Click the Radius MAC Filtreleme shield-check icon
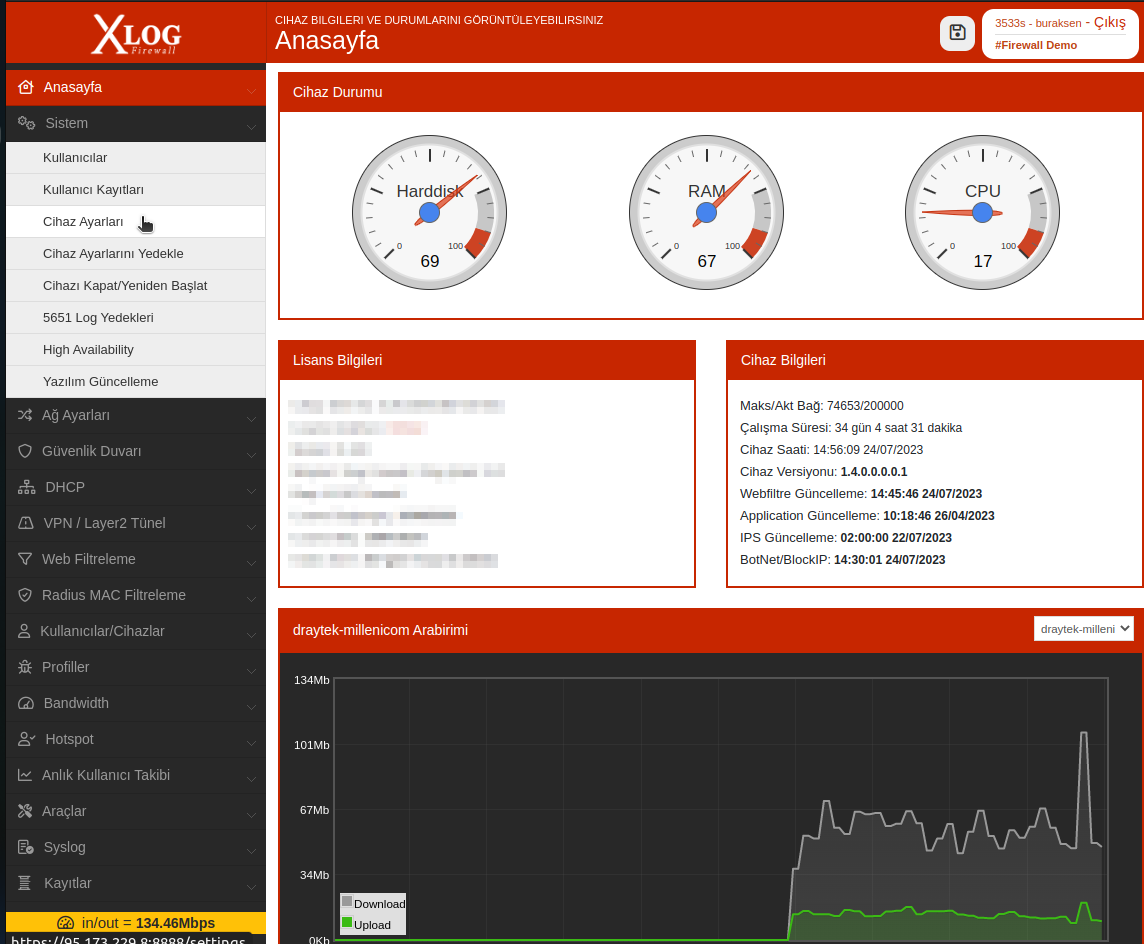Viewport: 1144px width, 944px height. click(25, 595)
